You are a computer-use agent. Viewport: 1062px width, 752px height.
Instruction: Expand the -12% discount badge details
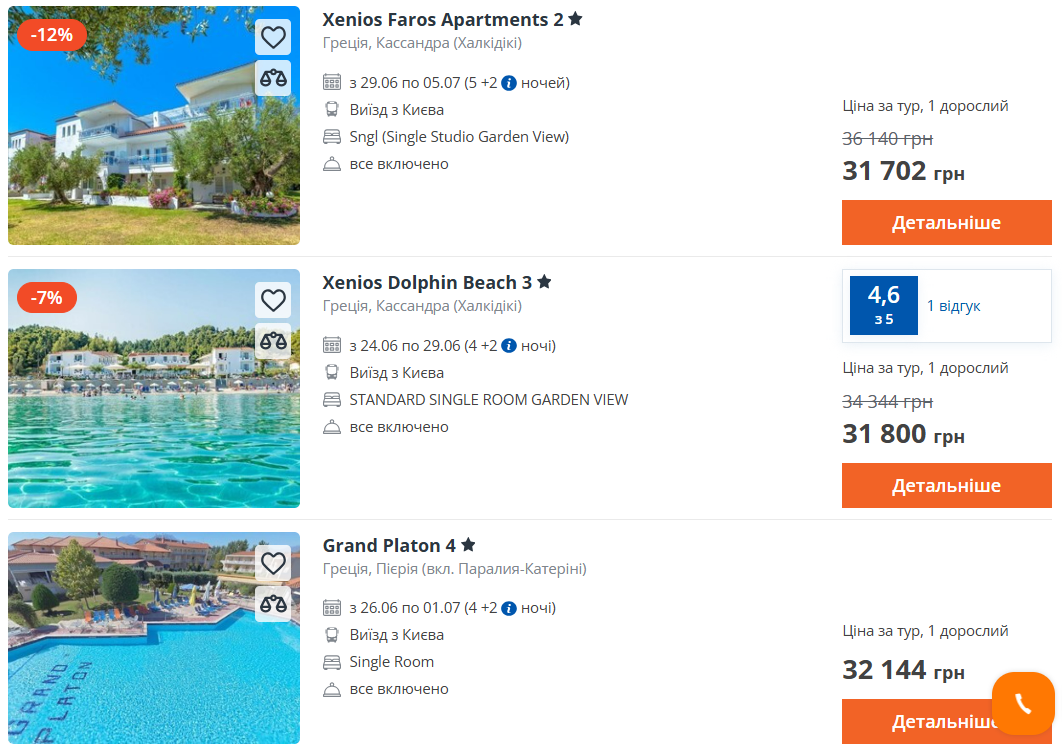click(x=51, y=34)
